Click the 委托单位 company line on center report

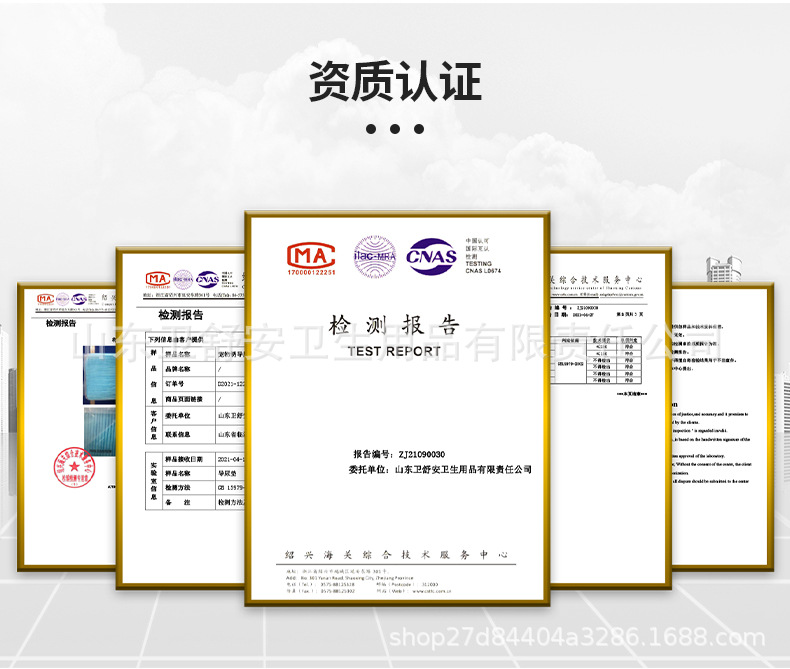(440, 470)
